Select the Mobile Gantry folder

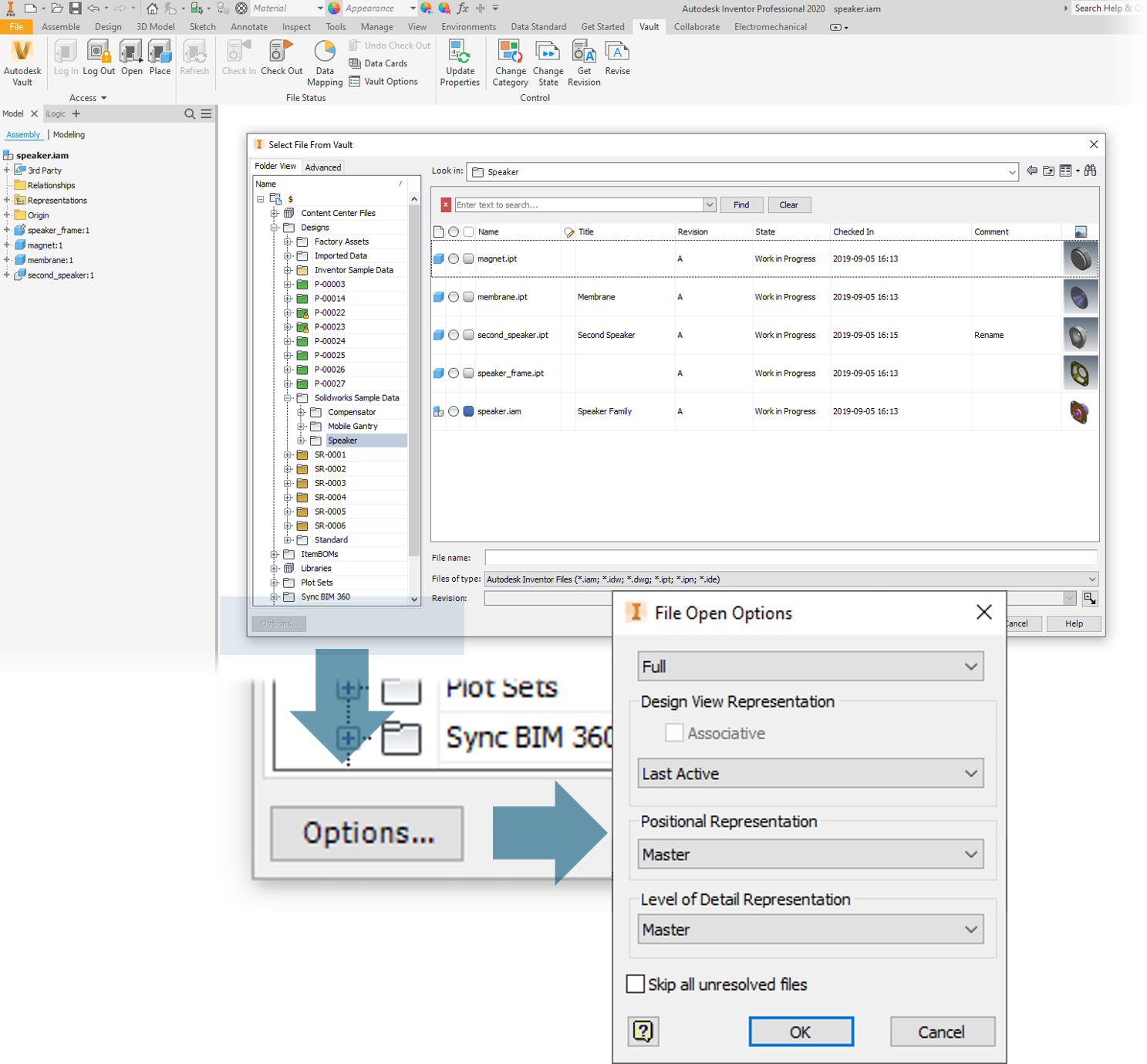353,426
